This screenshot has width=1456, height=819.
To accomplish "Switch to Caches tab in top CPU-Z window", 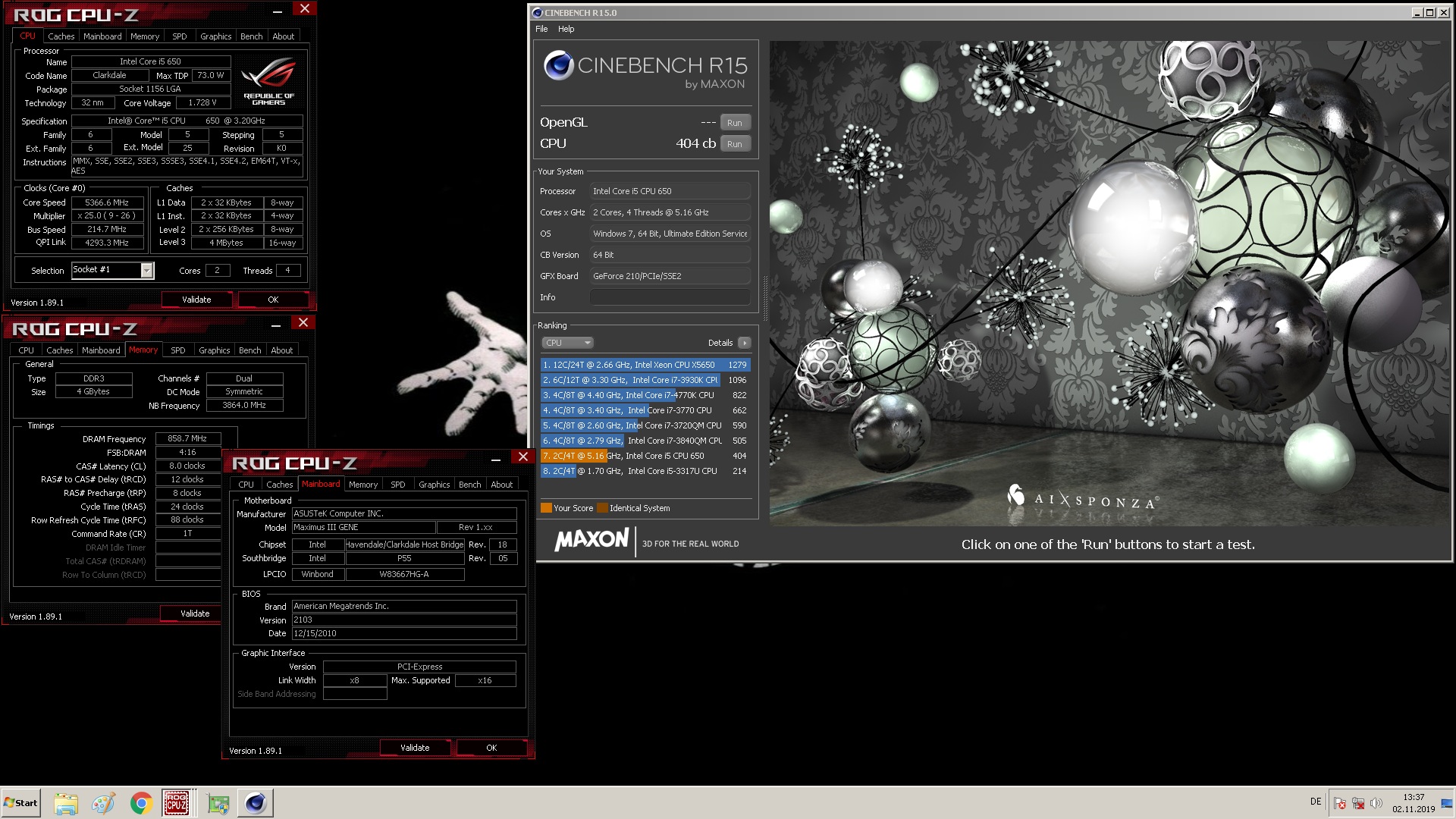I will tap(61, 36).
